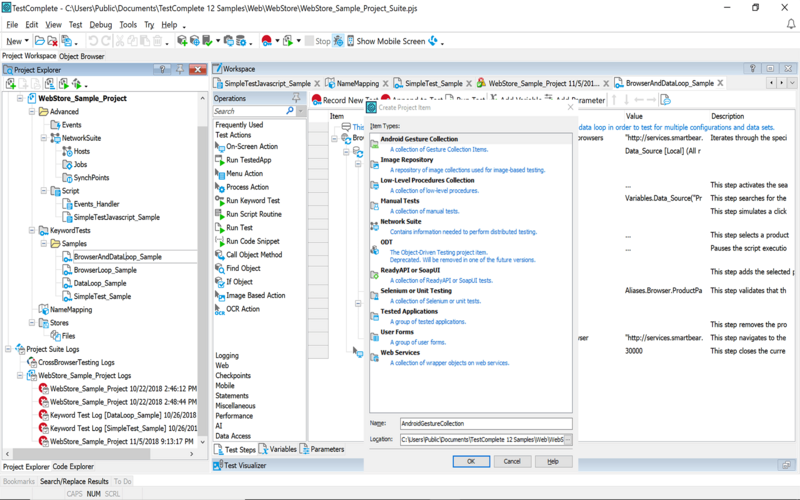Click the Name field in dialog

click(486, 423)
